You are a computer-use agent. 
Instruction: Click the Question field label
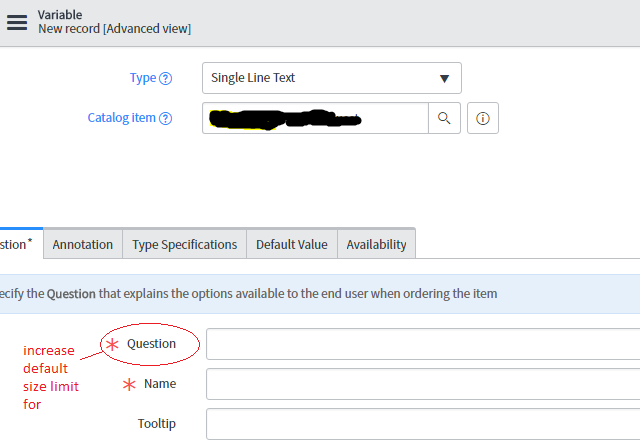[x=151, y=344]
